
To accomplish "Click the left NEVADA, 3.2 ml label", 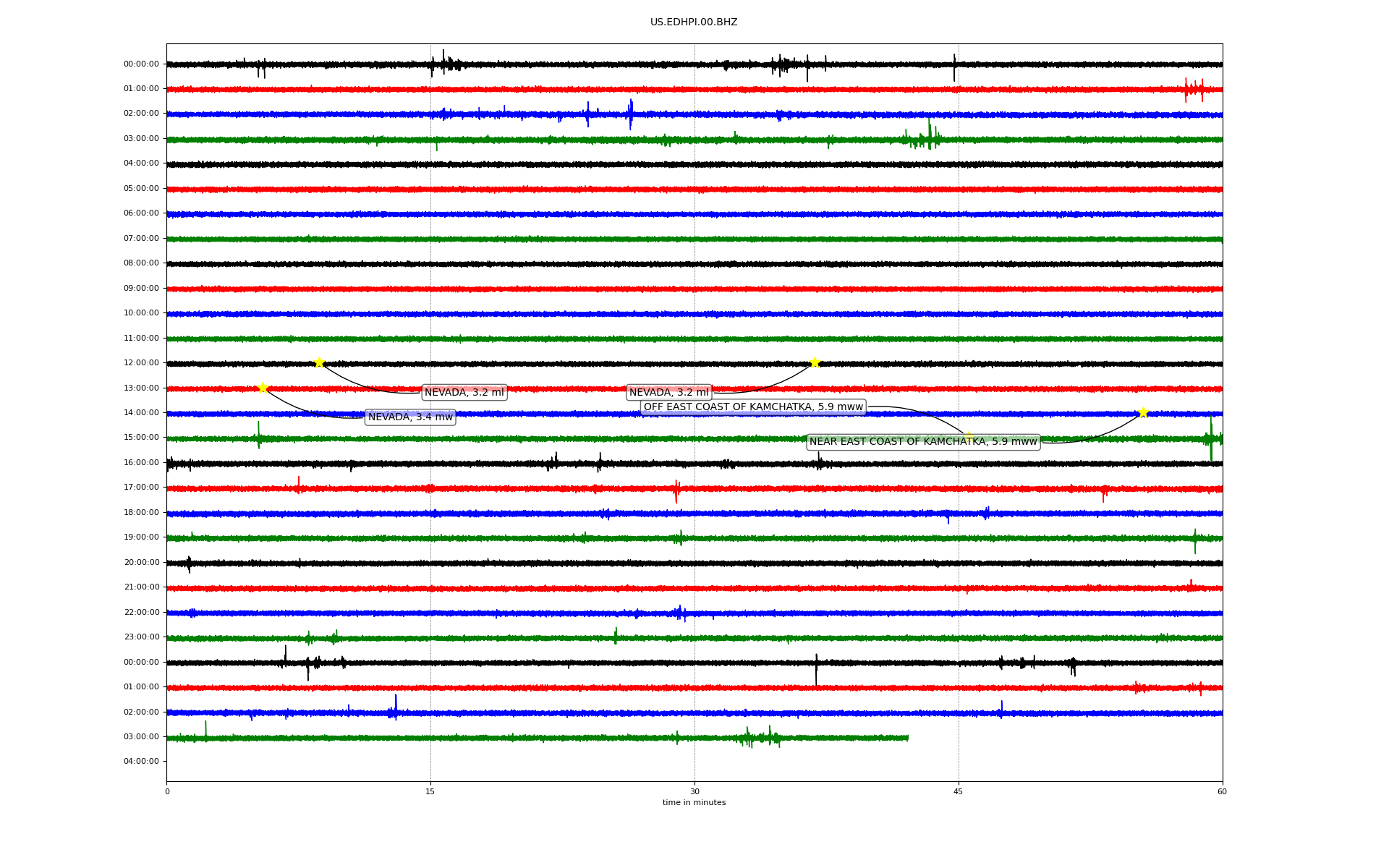I will tap(464, 392).
